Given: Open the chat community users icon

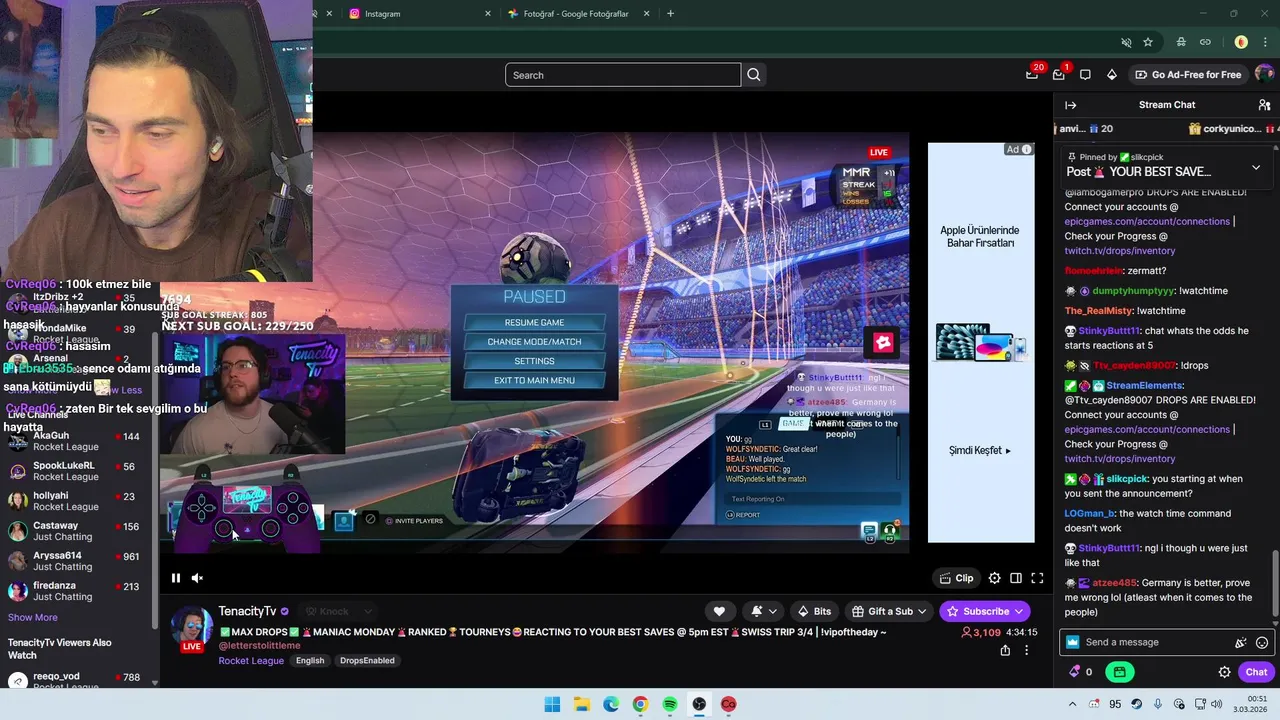Looking at the screenshot, I should [1264, 105].
